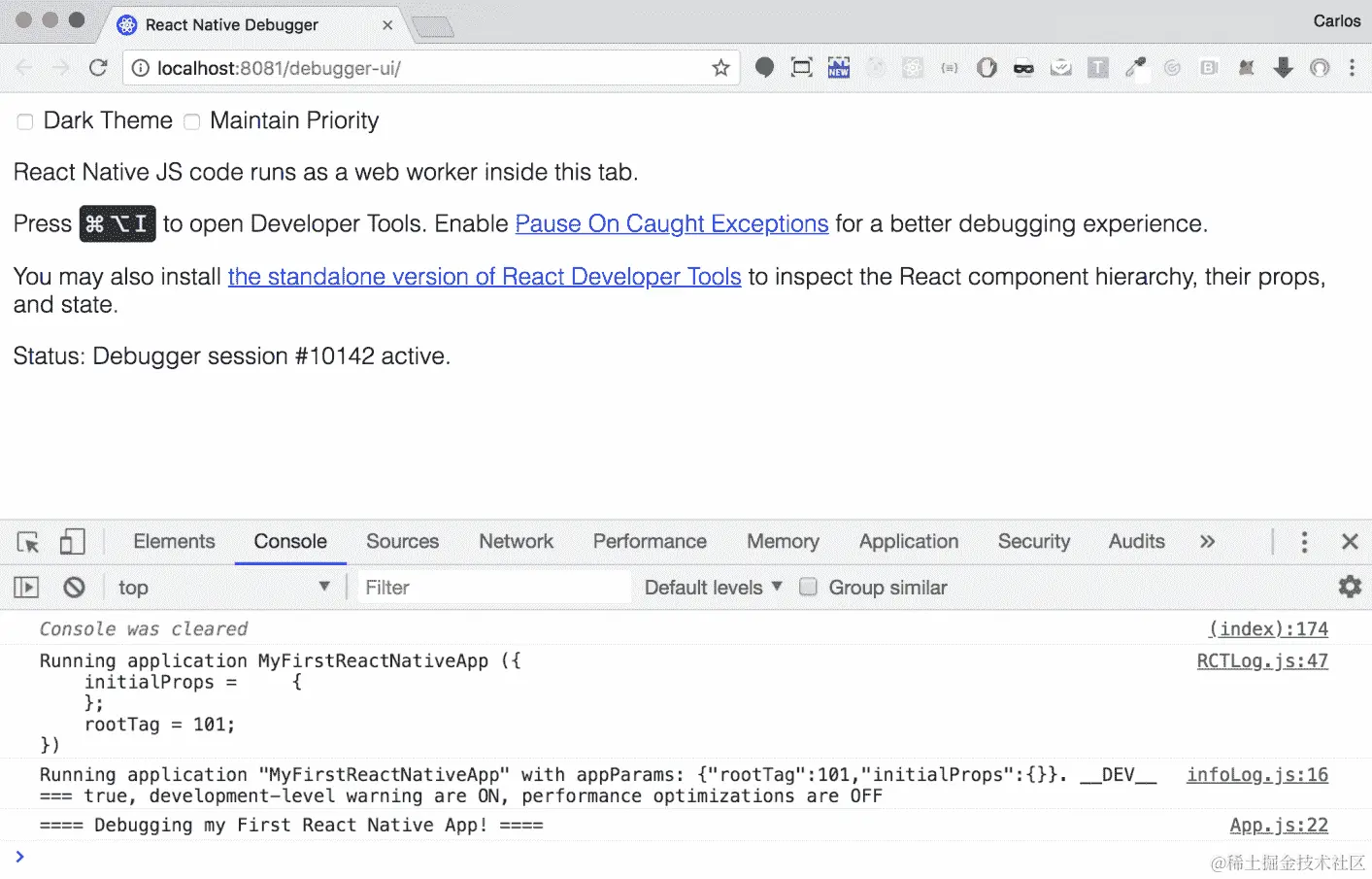Viewport: 1372px width, 879px height.
Task: Open the envelope checkmark extension
Action: [x=1061, y=67]
